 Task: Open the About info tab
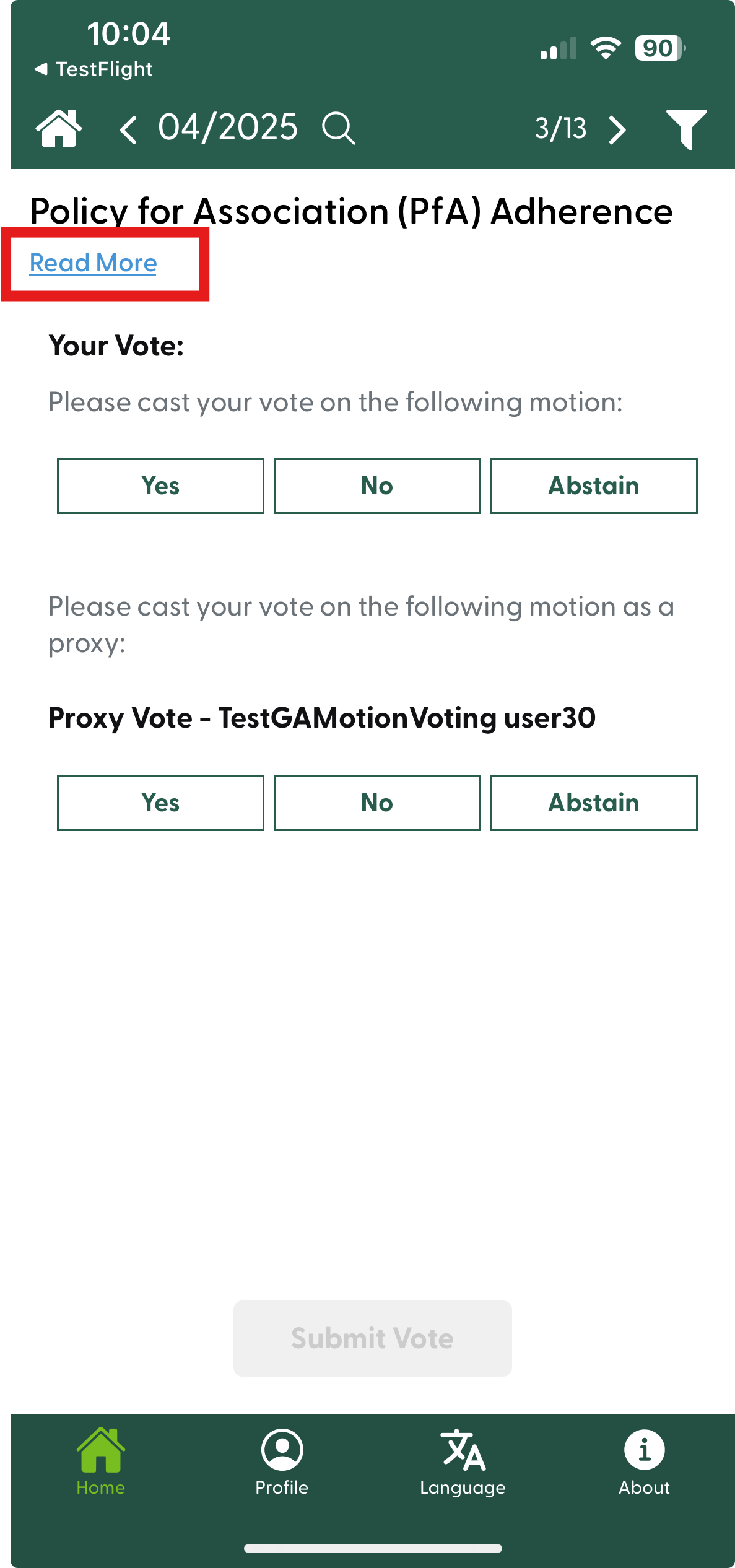(x=644, y=1461)
